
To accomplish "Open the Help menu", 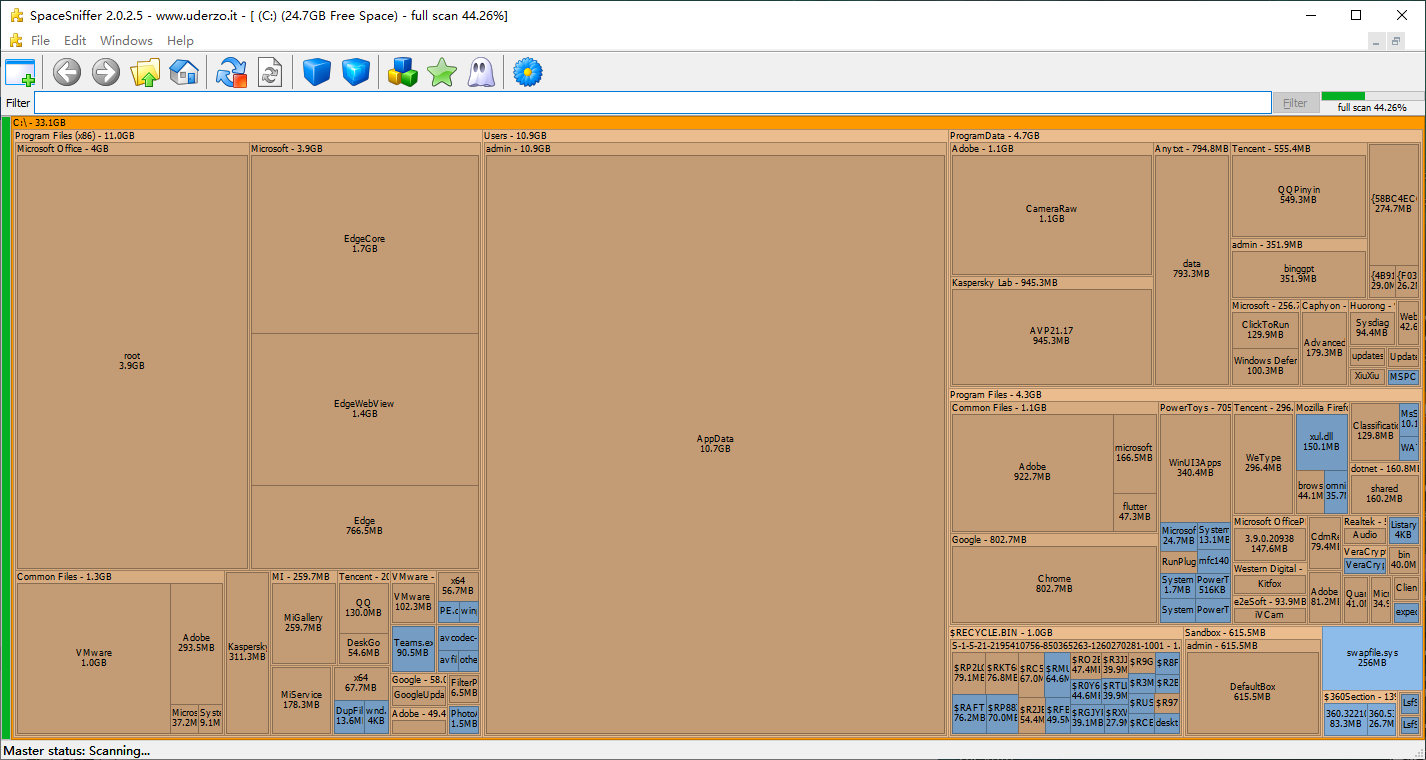I will 180,41.
